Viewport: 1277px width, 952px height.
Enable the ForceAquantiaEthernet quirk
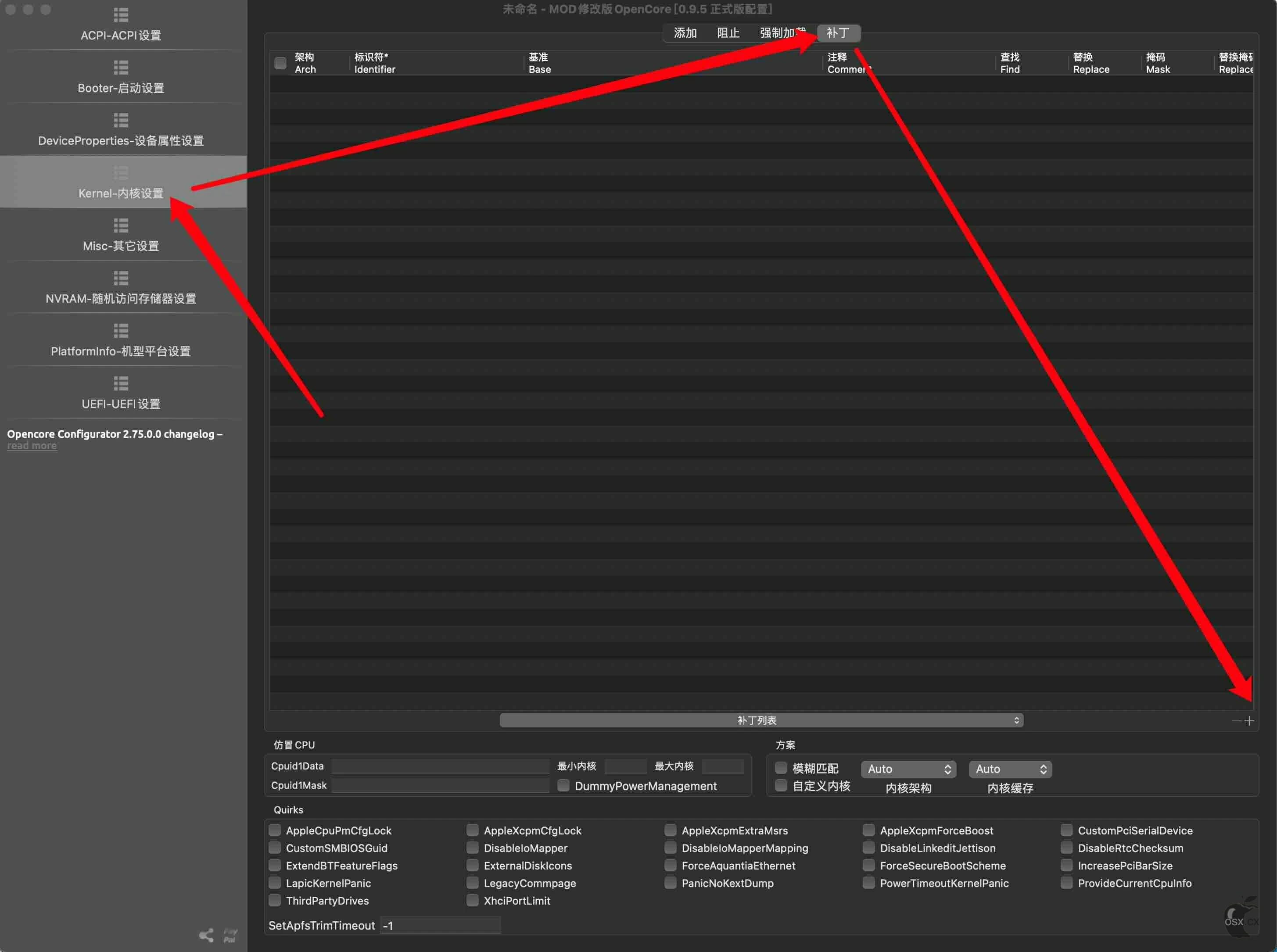(670, 865)
